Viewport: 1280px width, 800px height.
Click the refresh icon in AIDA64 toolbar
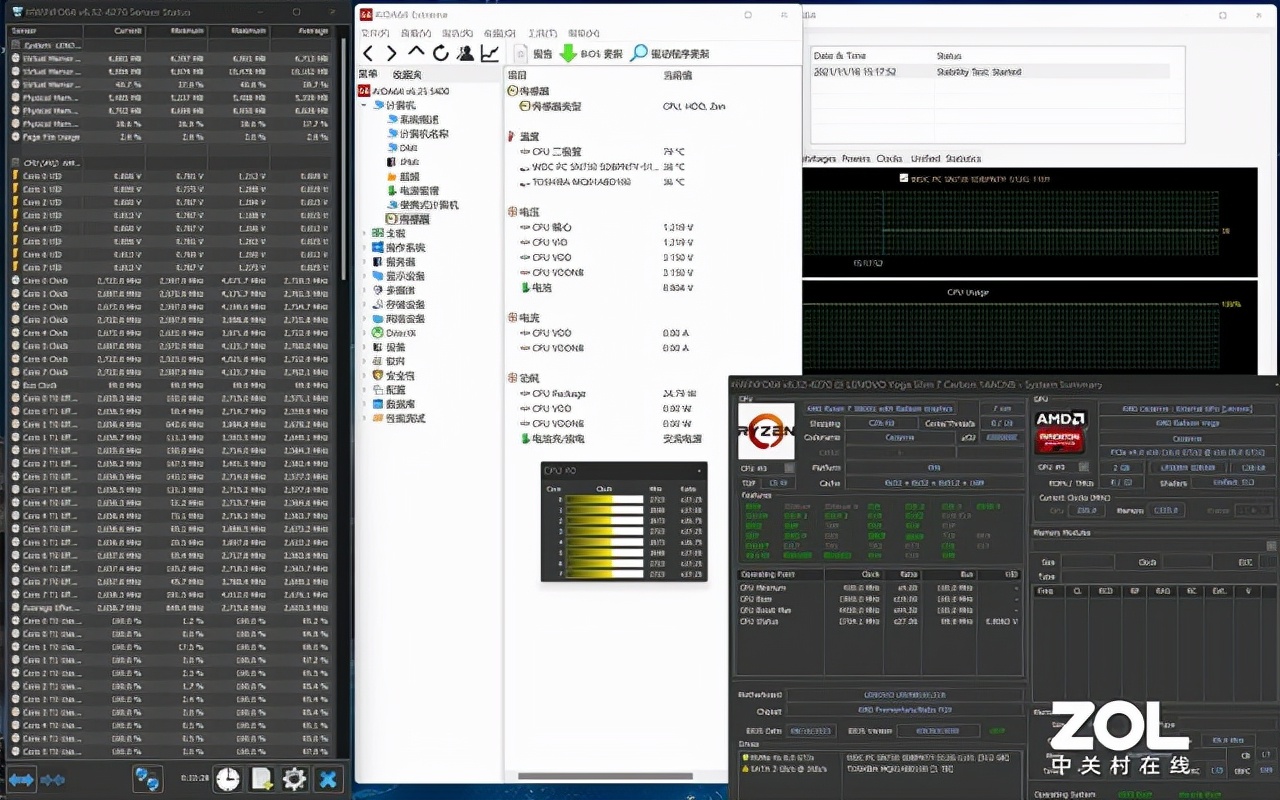pos(441,54)
